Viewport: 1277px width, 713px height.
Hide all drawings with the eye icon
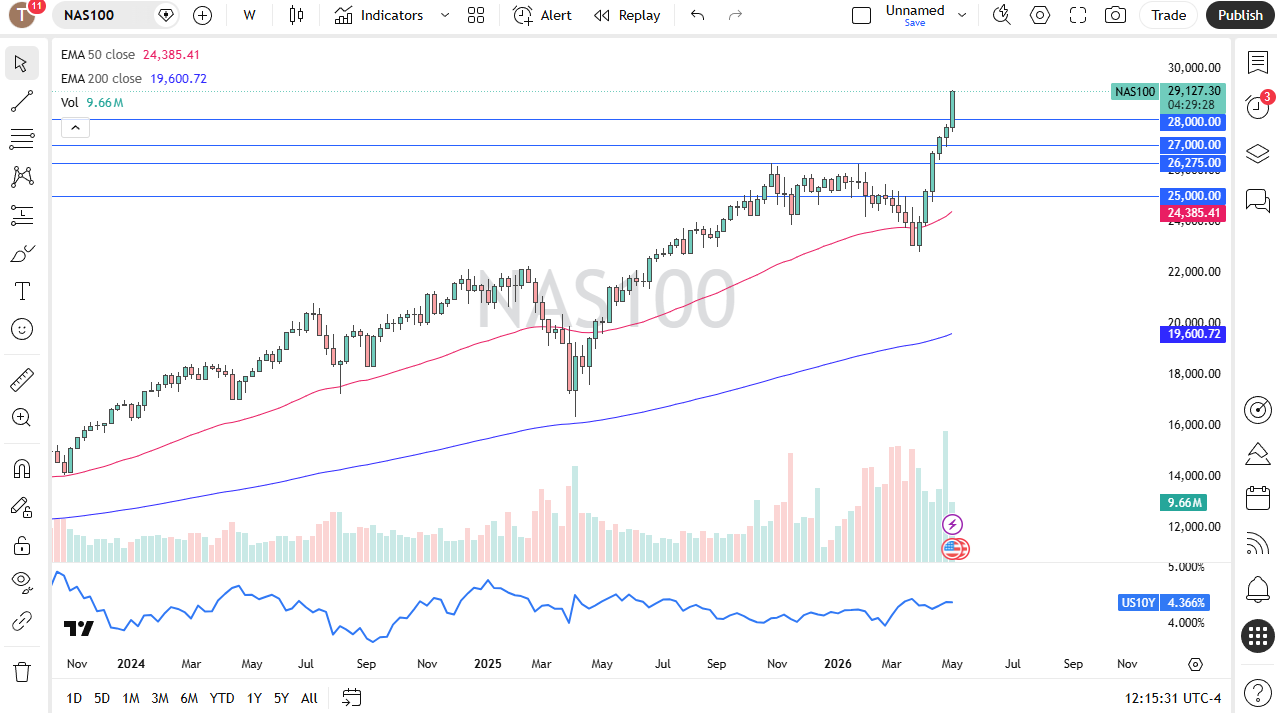pyautogui.click(x=22, y=583)
